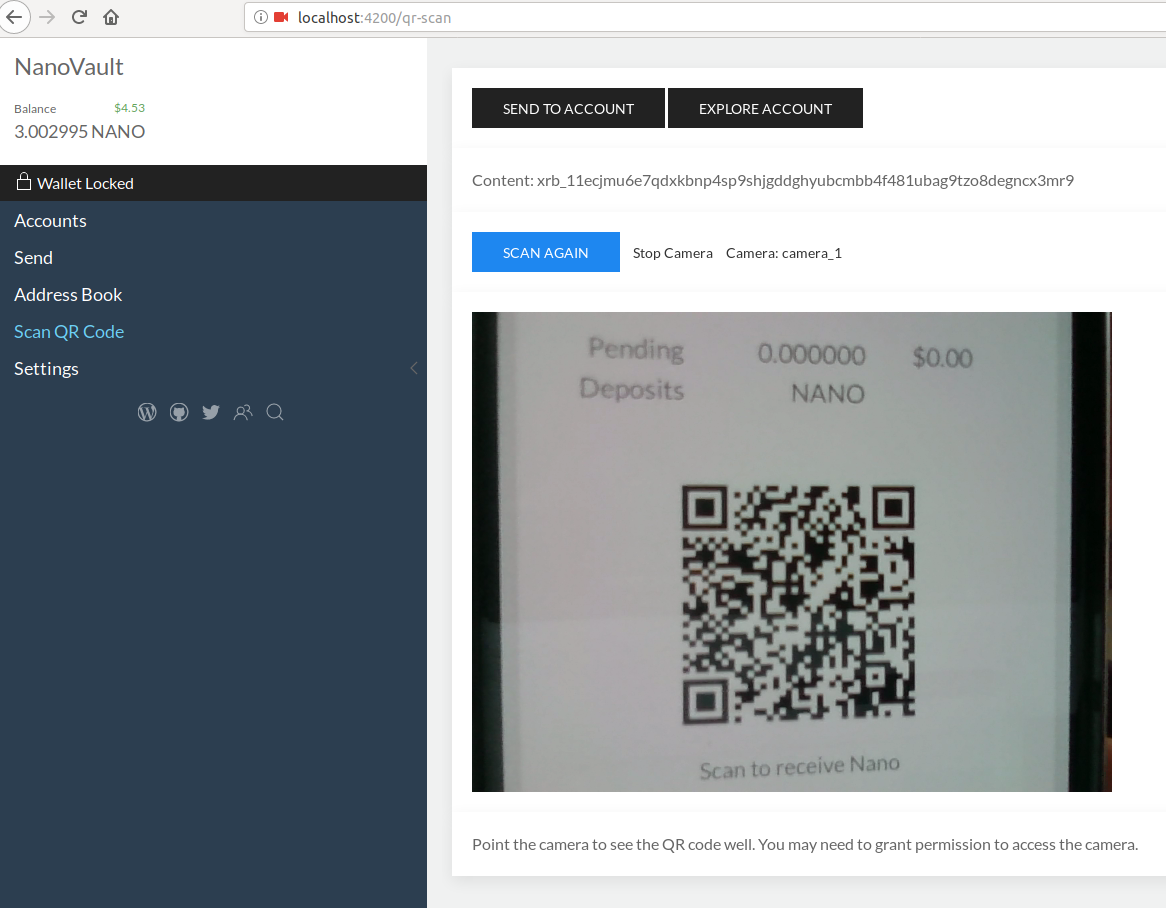The height and width of the screenshot is (908, 1166).
Task: Click the Twitter bird icon
Action: (x=211, y=412)
